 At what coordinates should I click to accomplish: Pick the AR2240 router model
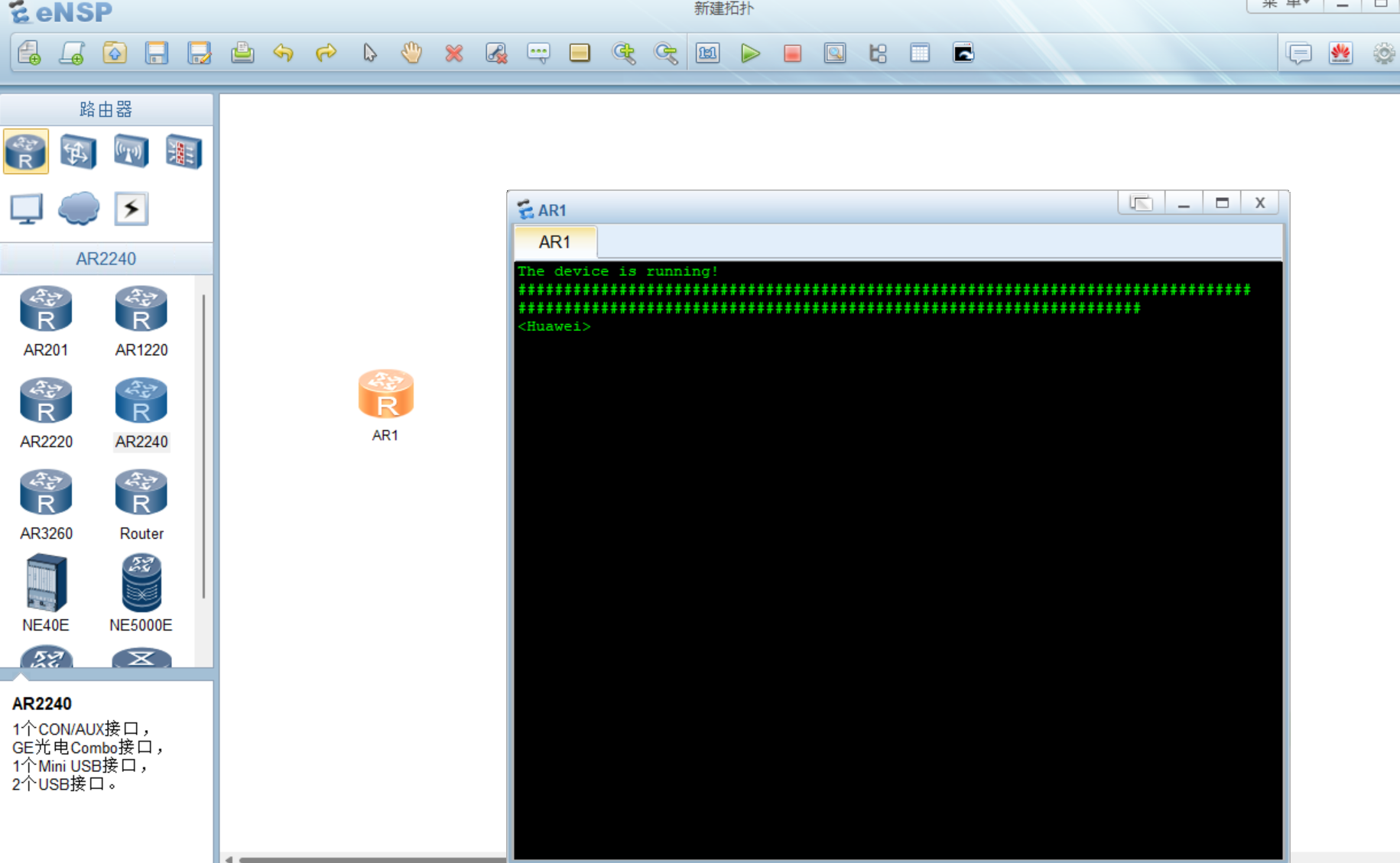coord(141,414)
